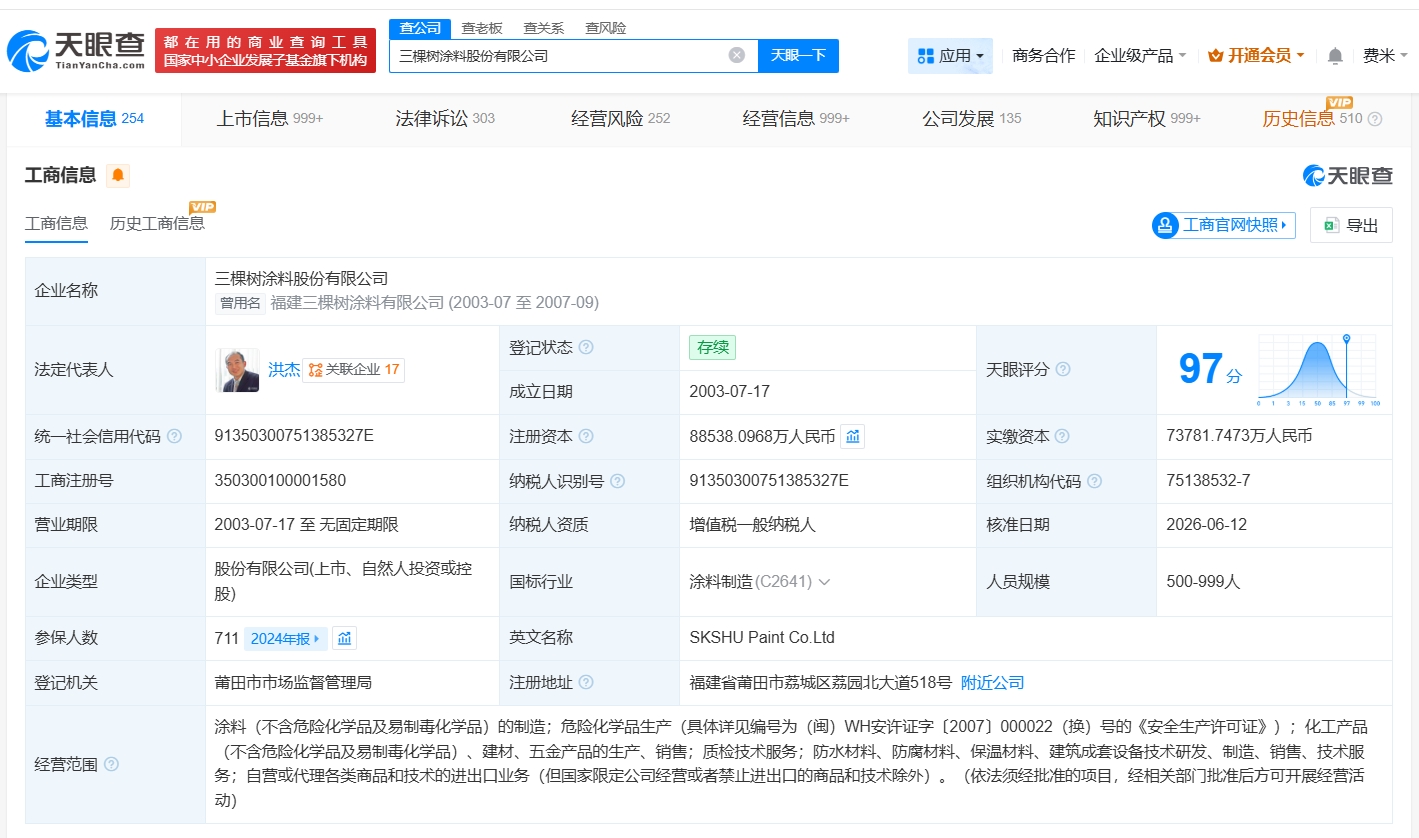Click the 曾用名 former name tag

(240, 303)
